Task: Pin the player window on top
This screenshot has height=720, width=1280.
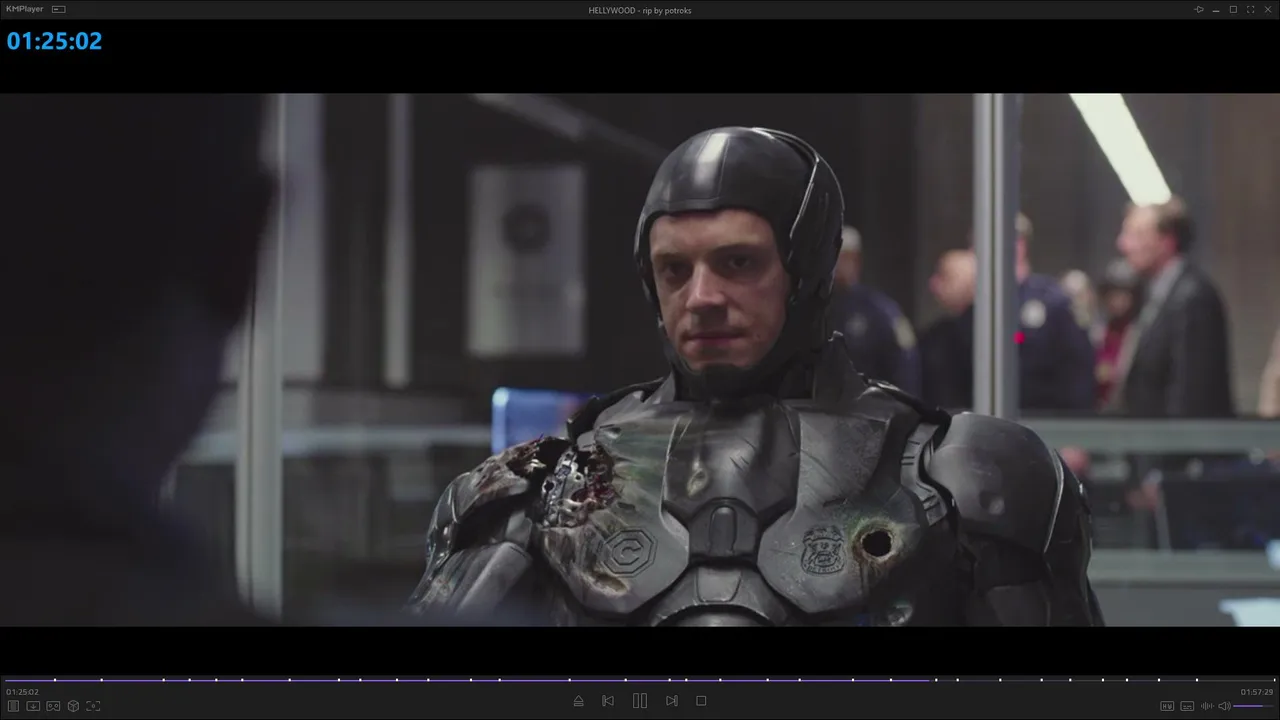Action: point(1199,9)
